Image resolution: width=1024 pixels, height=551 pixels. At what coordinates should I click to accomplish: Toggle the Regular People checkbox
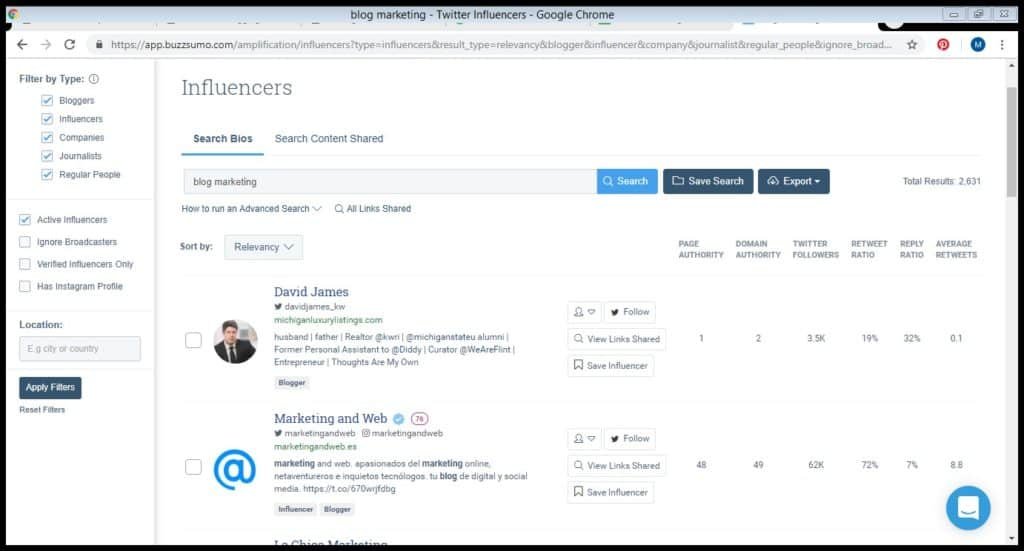(x=47, y=174)
